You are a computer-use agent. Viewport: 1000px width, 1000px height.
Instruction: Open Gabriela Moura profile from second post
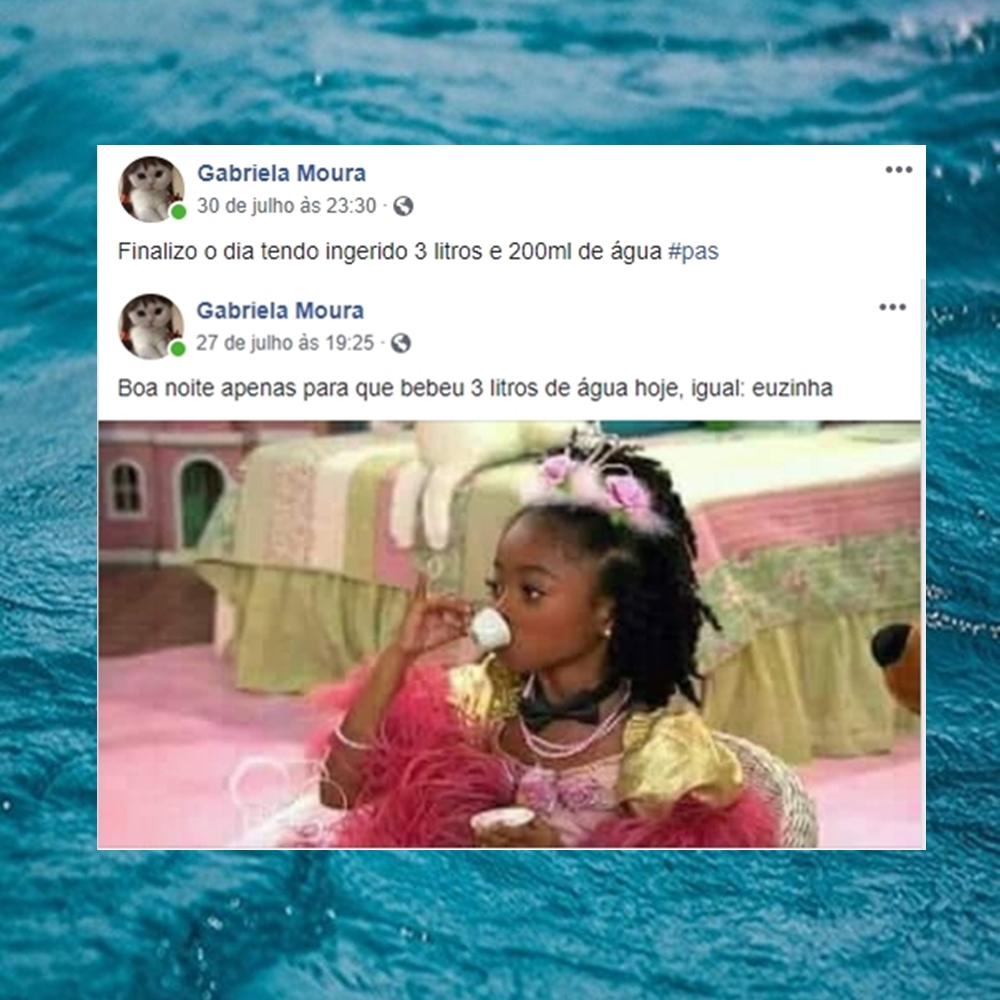[280, 311]
